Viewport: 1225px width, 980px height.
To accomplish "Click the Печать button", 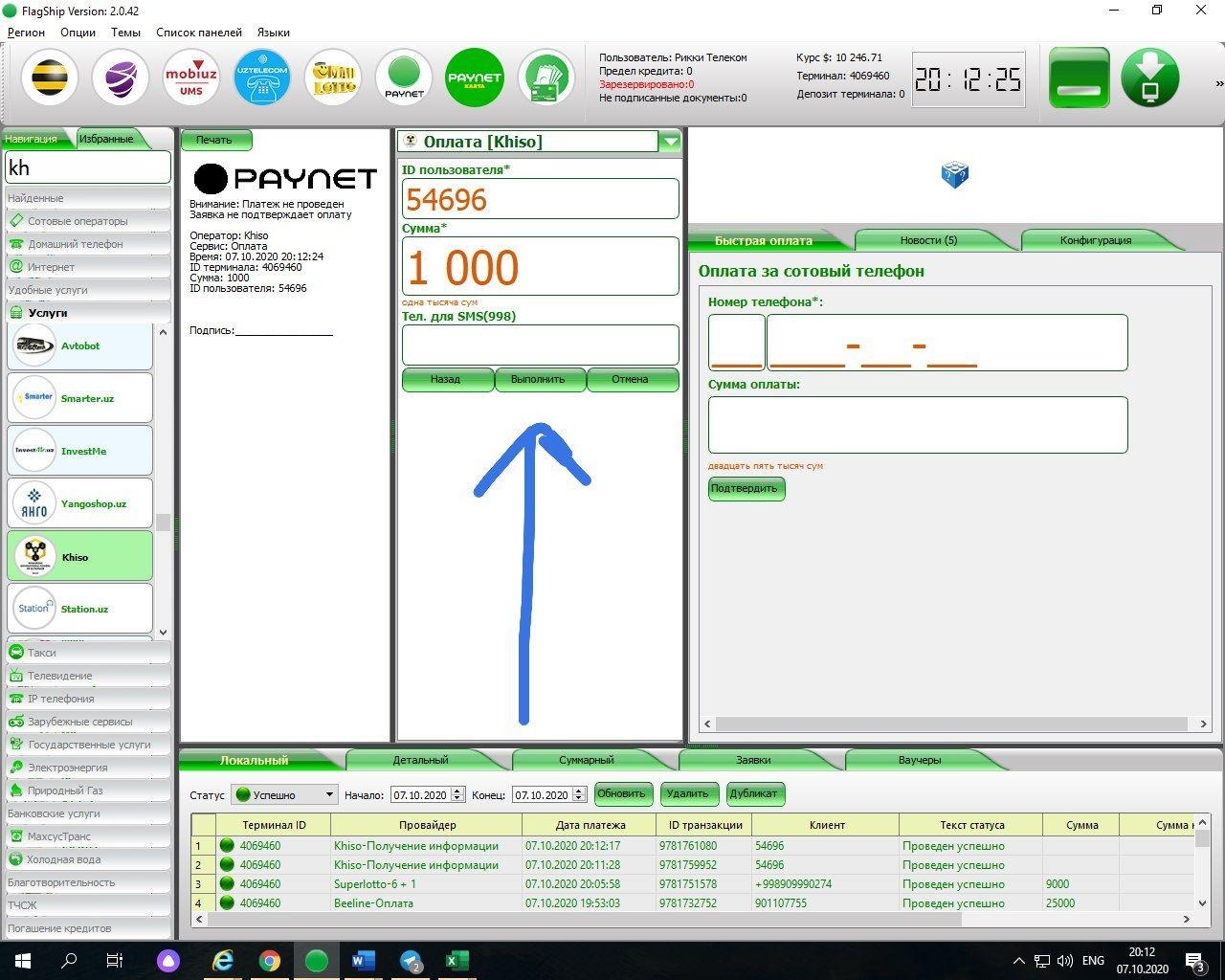I will coord(215,140).
